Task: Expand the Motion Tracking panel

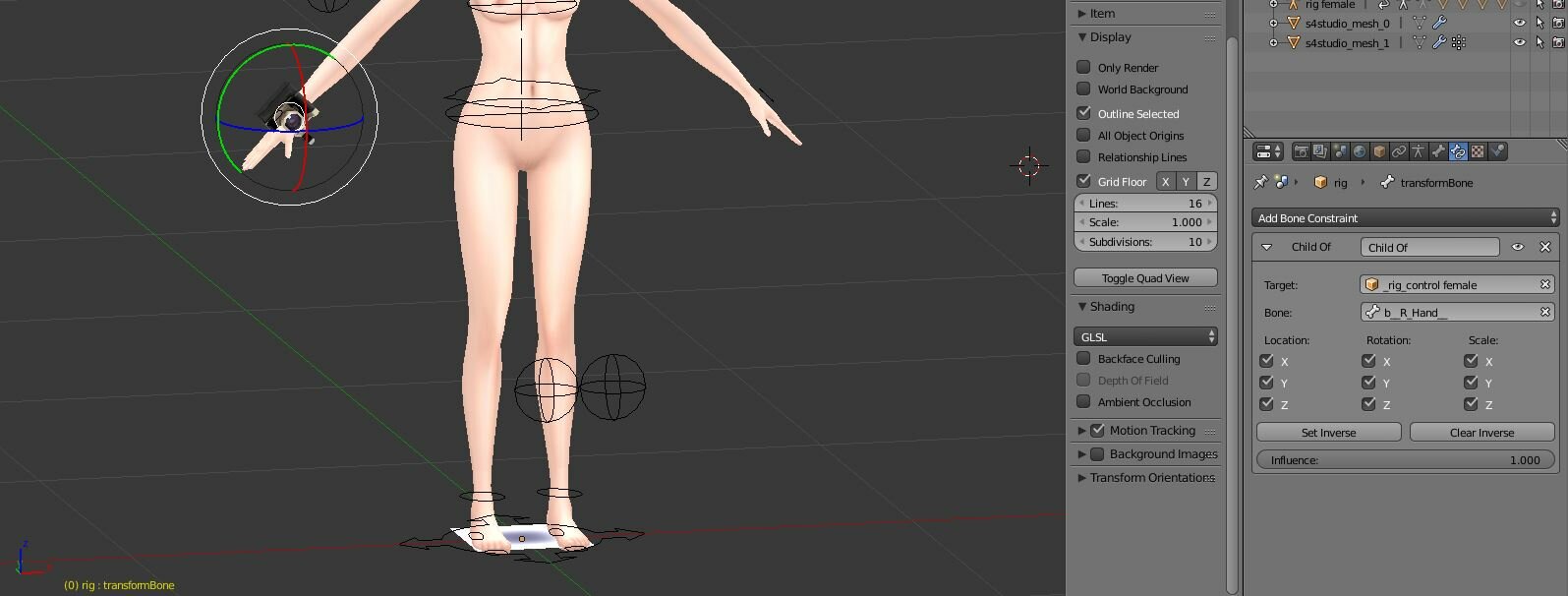Action: click(x=1082, y=431)
